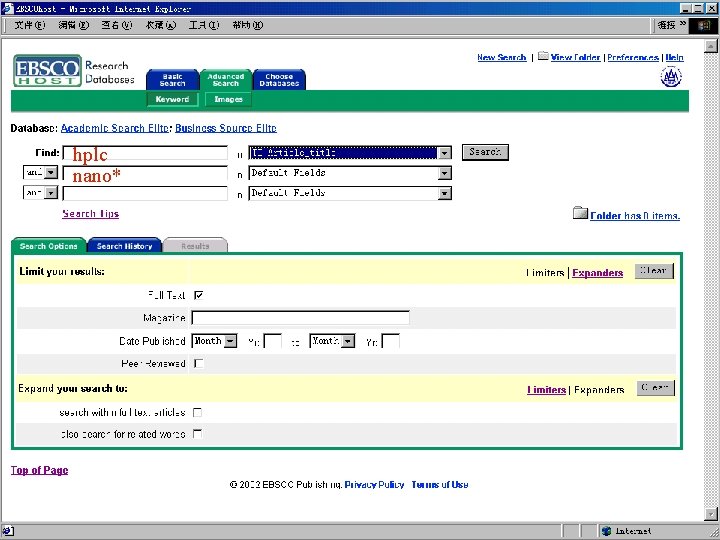This screenshot has height=540, width=720.
Task: Open the Help menu (帮助)
Action: point(248,25)
